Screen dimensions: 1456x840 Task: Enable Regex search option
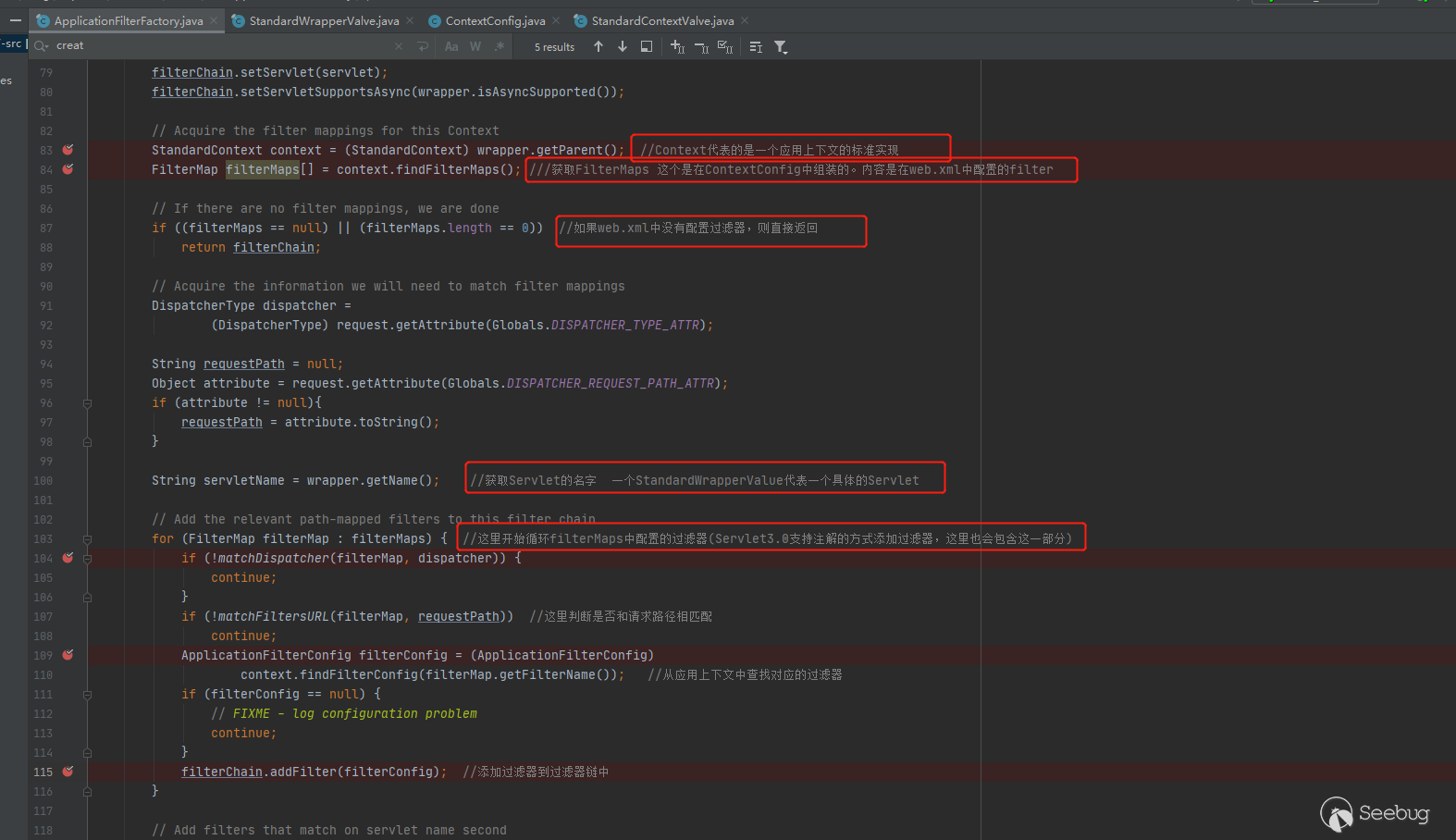(500, 46)
